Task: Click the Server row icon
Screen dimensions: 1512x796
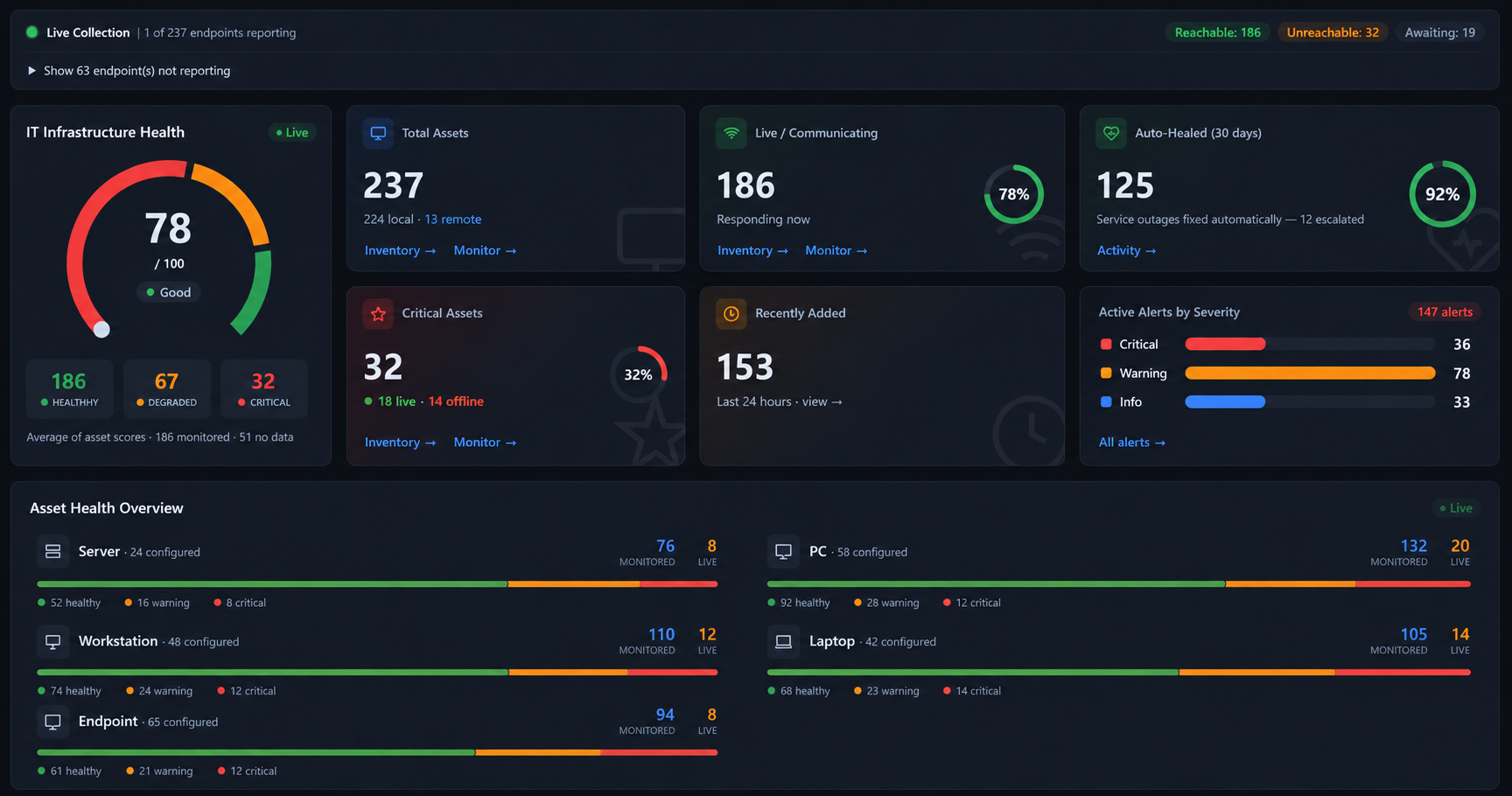Action: click(x=52, y=551)
